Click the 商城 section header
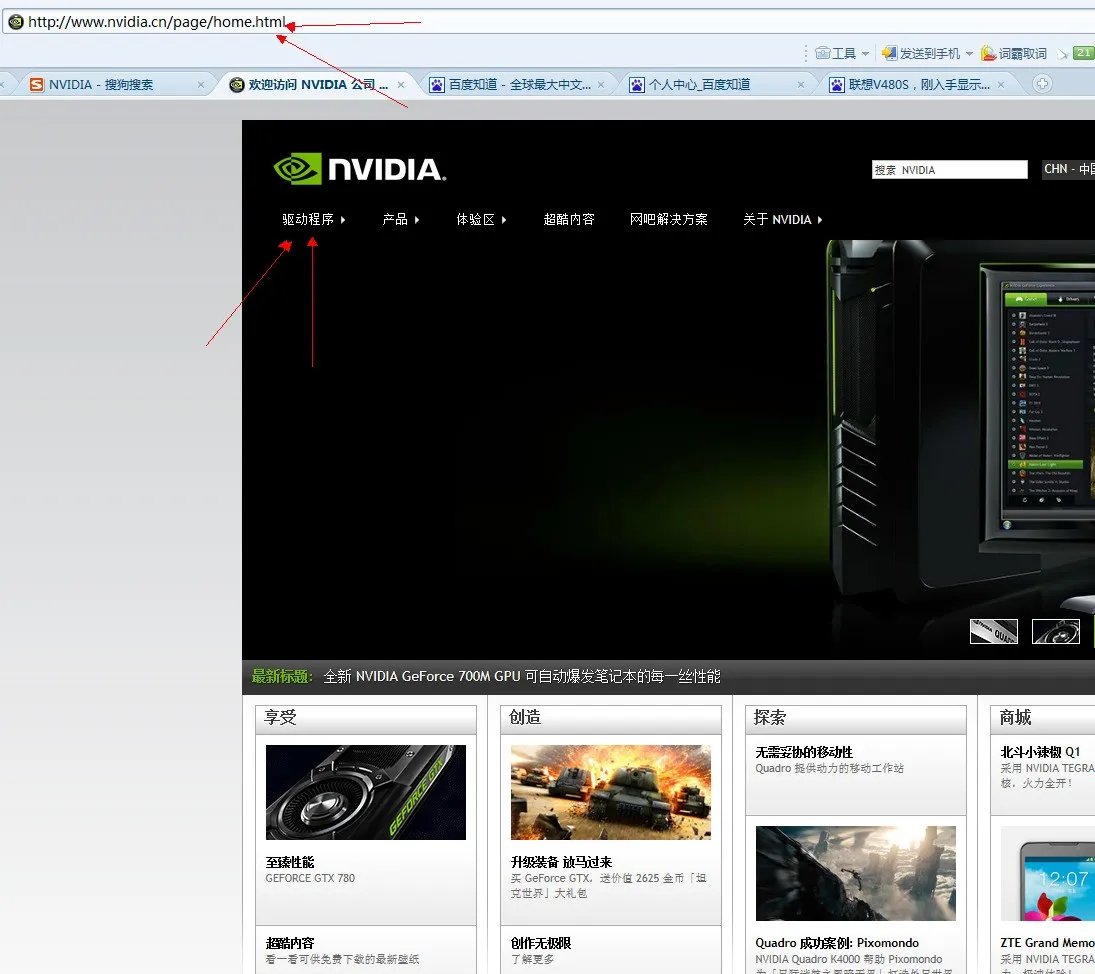1095x974 pixels. [x=1043, y=718]
